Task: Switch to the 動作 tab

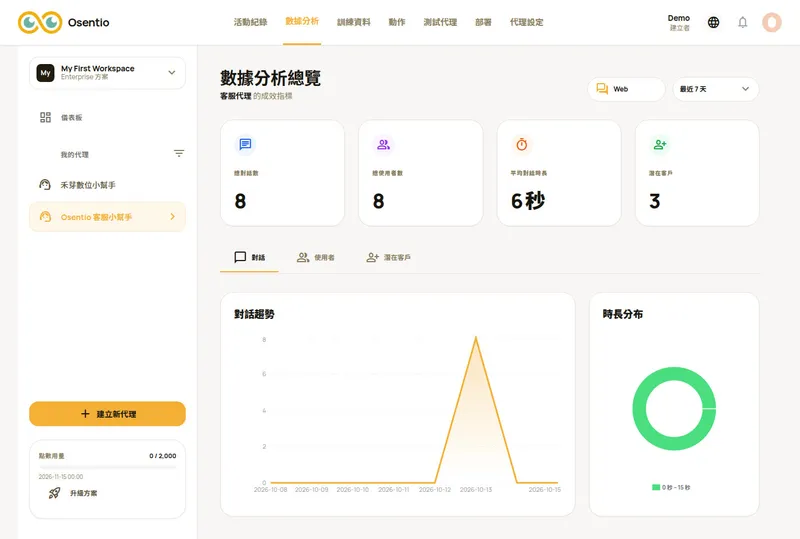Action: pyautogui.click(x=397, y=22)
